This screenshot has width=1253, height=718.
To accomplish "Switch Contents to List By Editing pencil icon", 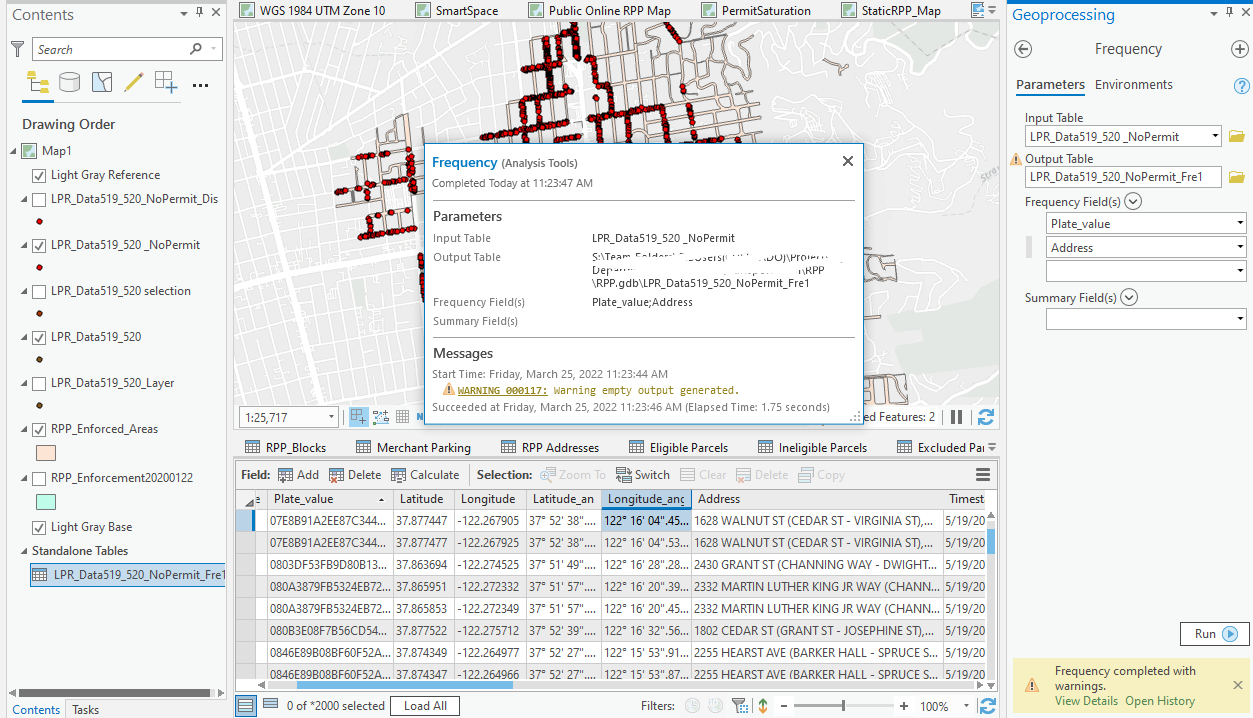I will (133, 82).
